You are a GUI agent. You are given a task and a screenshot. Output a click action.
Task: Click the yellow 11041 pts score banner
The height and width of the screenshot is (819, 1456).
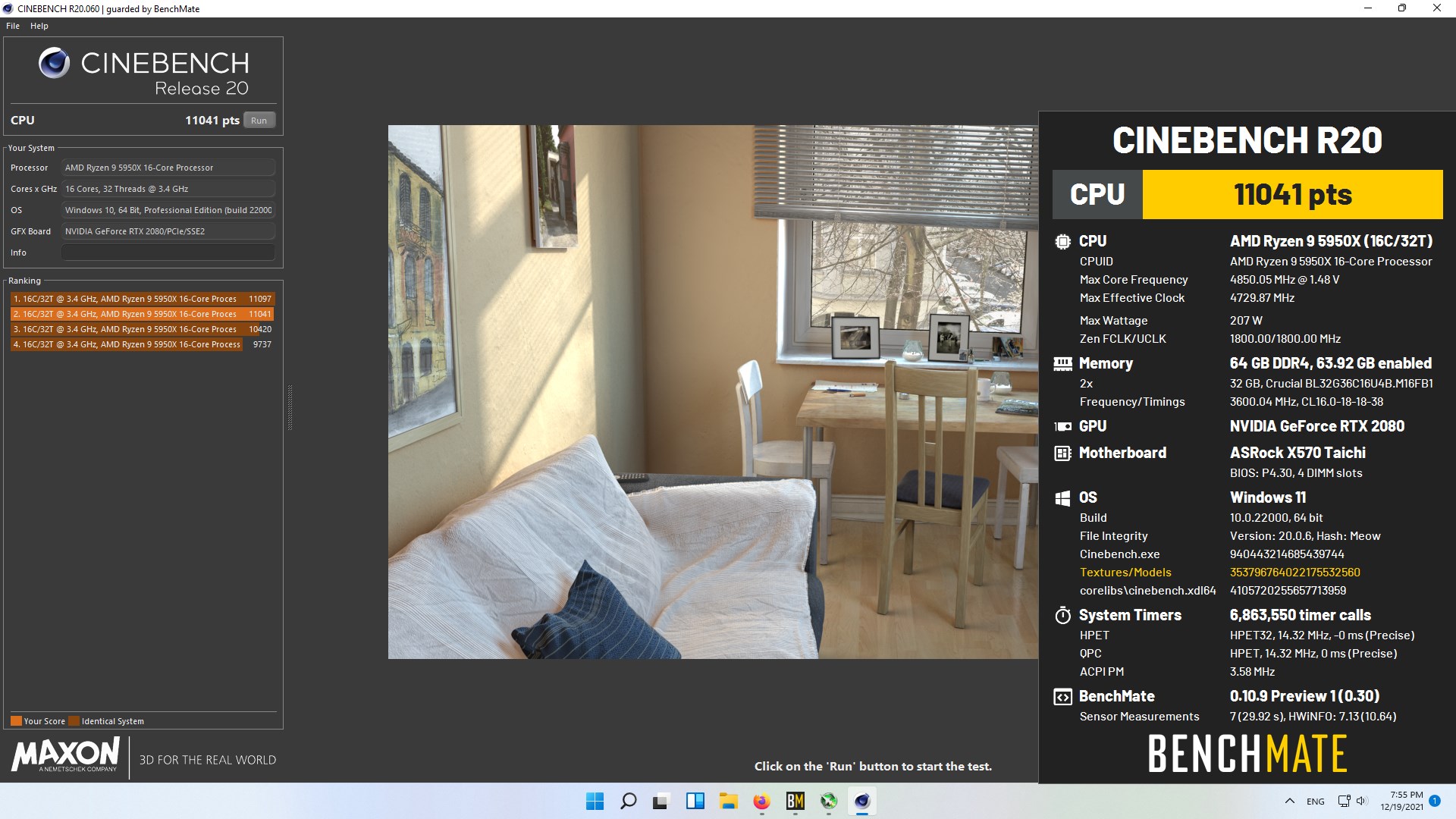click(1292, 195)
